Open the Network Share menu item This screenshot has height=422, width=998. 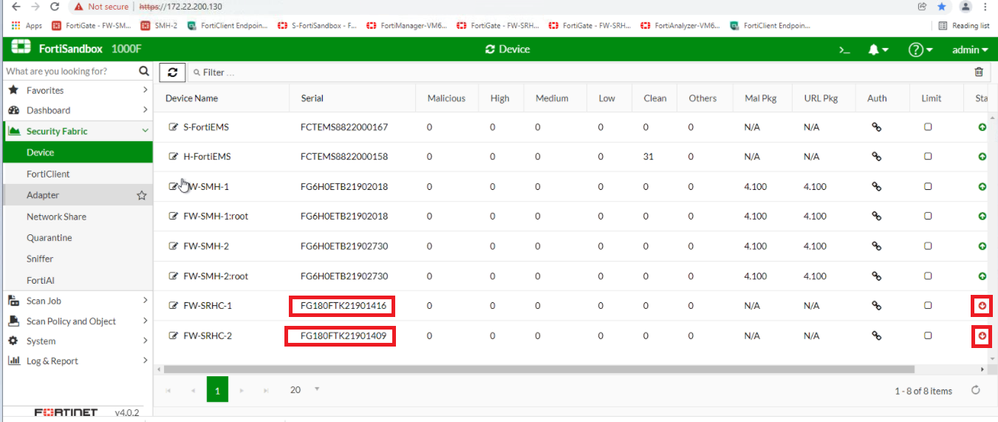[x=78, y=216]
